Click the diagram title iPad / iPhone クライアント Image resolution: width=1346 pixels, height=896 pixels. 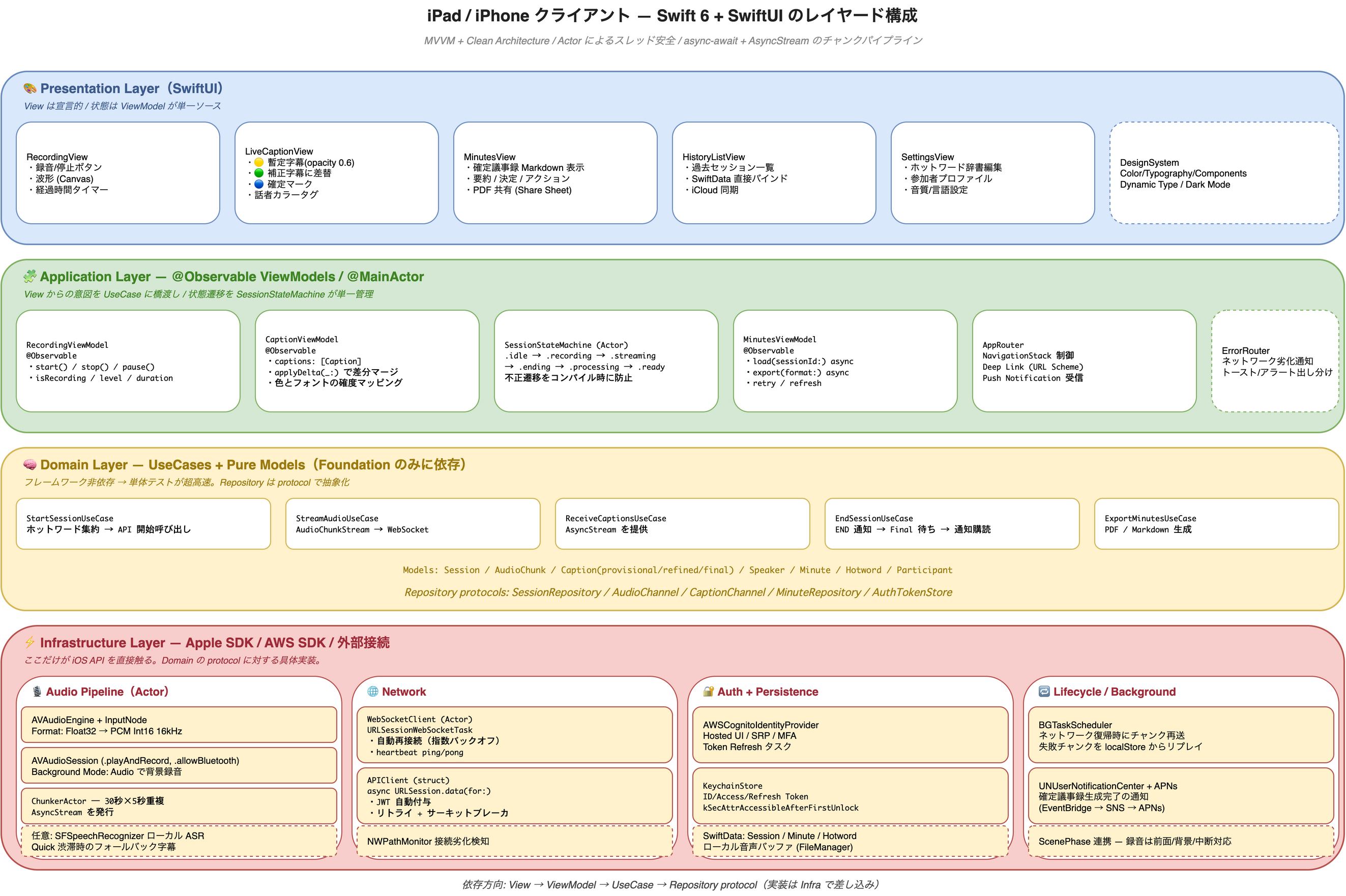coord(672,15)
